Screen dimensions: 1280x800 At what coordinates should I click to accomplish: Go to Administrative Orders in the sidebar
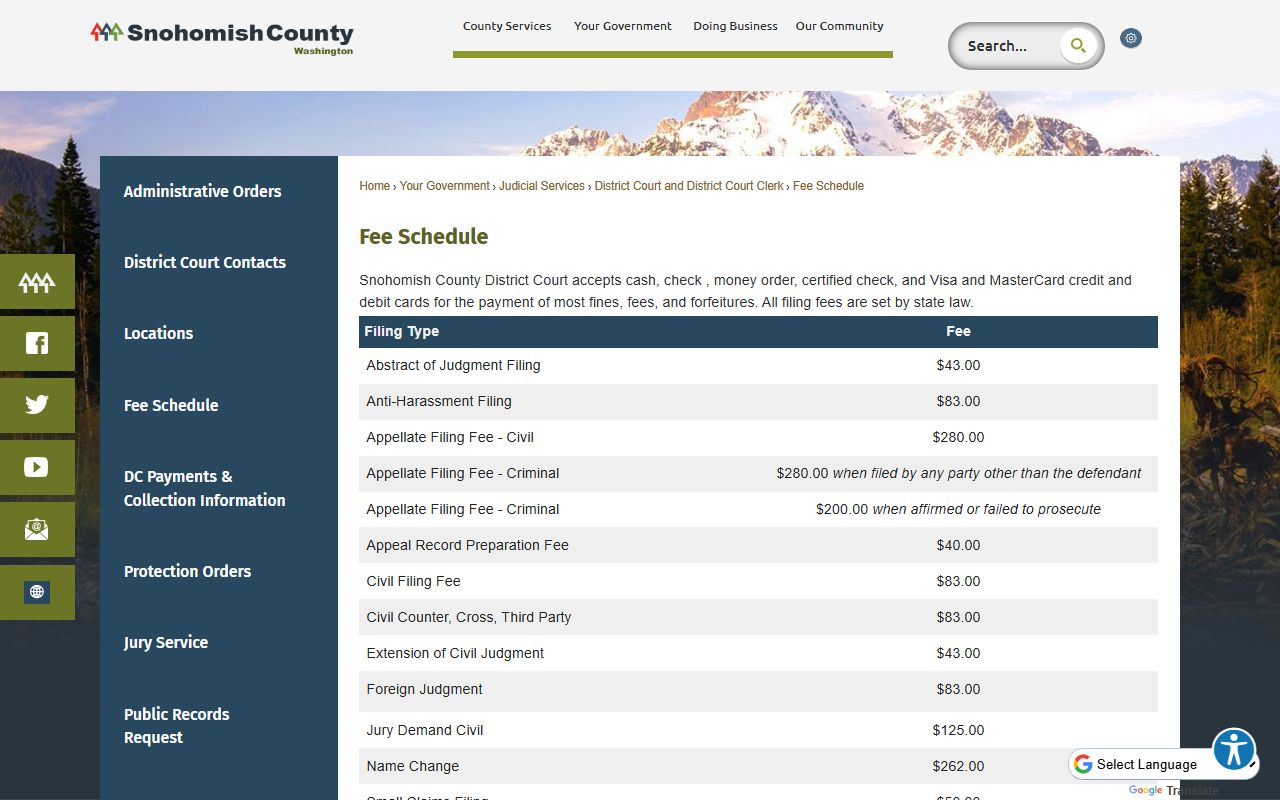click(203, 191)
